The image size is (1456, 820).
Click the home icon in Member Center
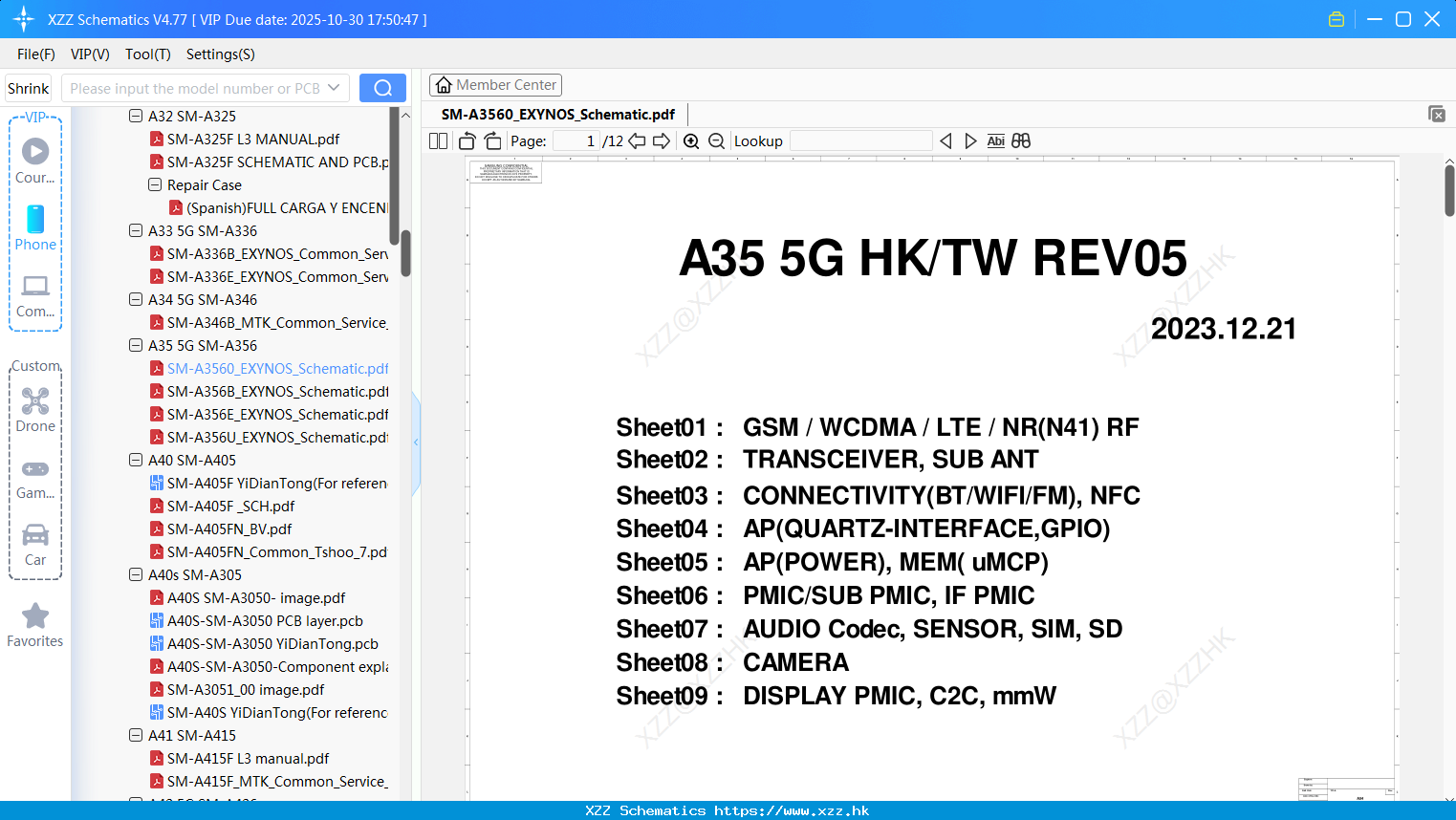444,85
